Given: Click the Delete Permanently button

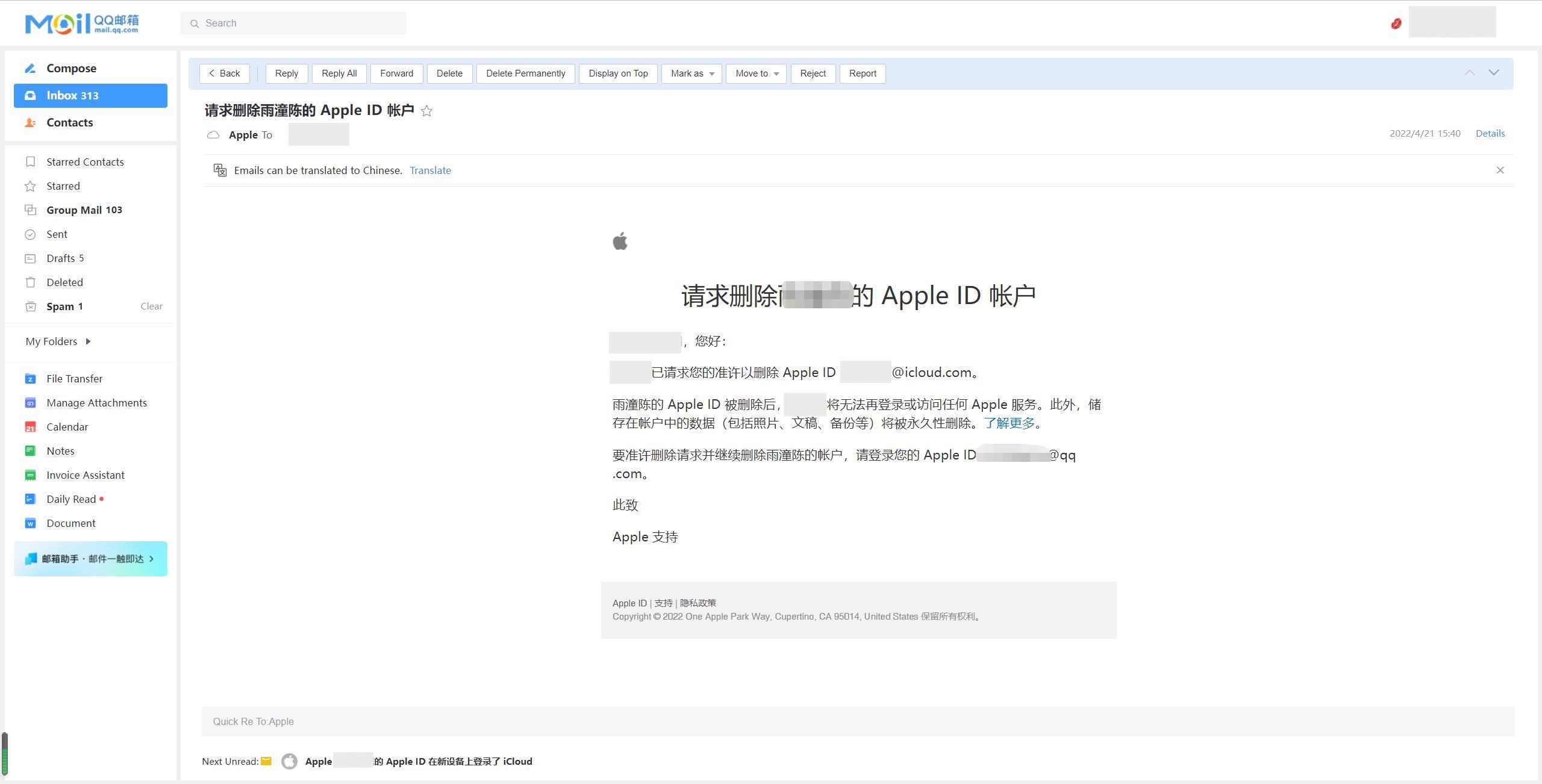Looking at the screenshot, I should pyautogui.click(x=525, y=73).
